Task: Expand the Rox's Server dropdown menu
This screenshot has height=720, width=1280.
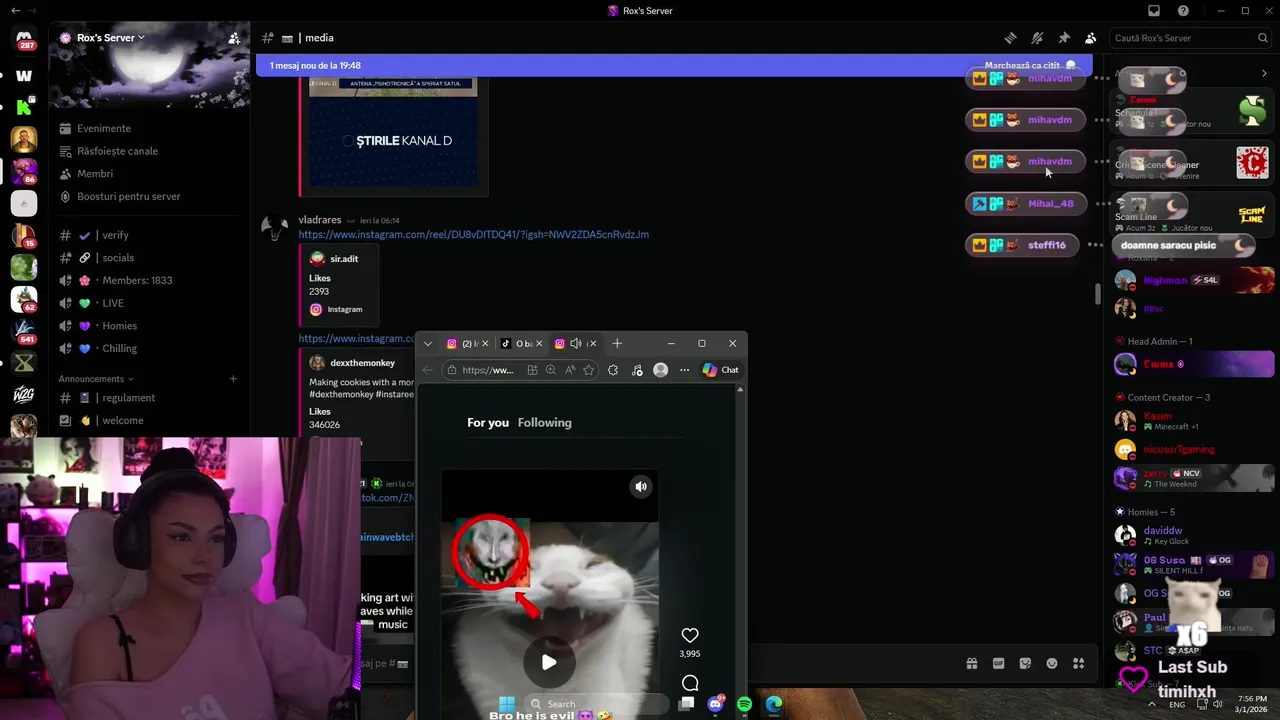Action: pos(141,38)
